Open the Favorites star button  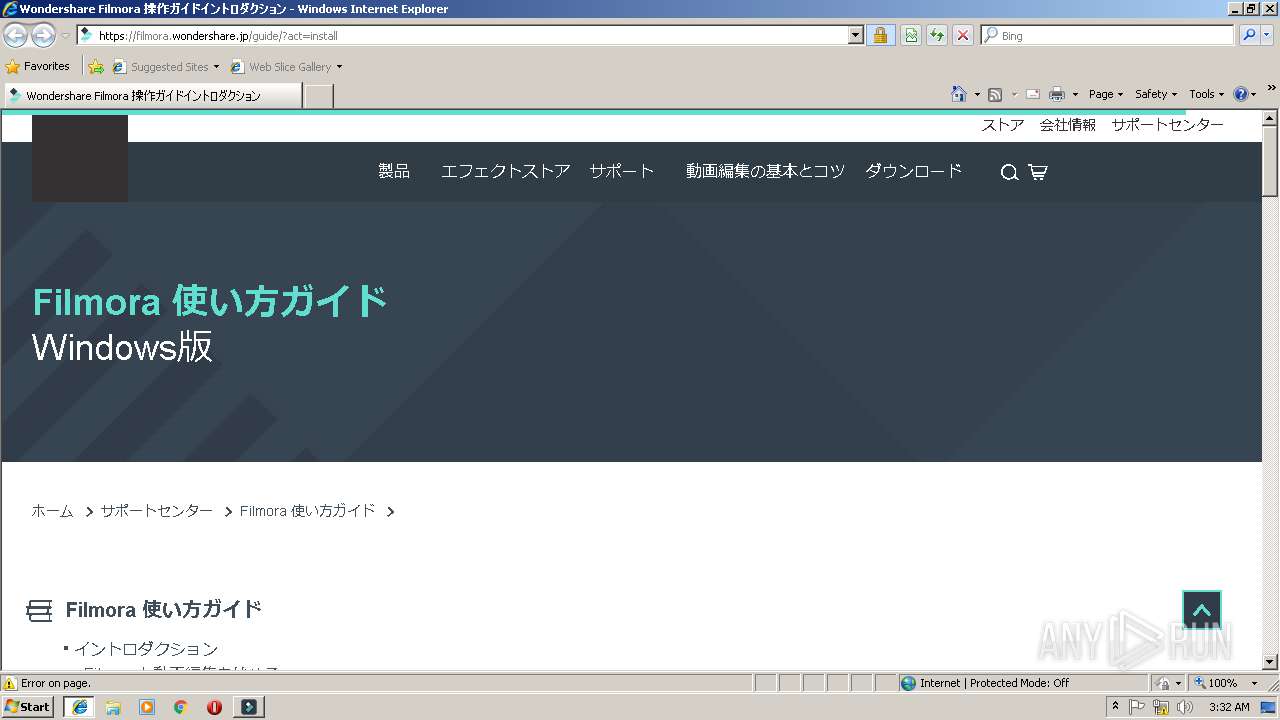[38, 67]
